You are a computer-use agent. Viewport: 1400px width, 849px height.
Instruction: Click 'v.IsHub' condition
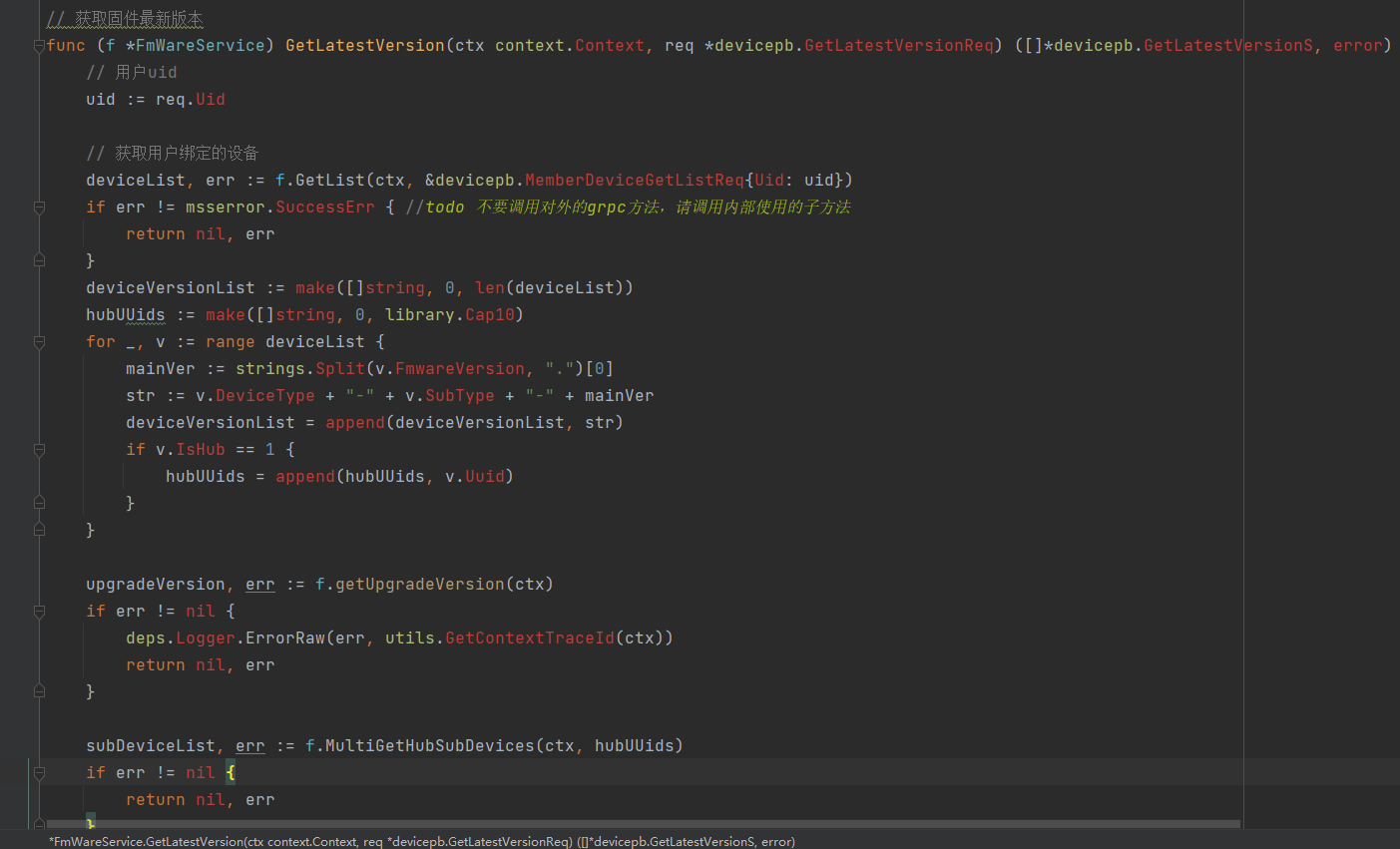coord(191,450)
